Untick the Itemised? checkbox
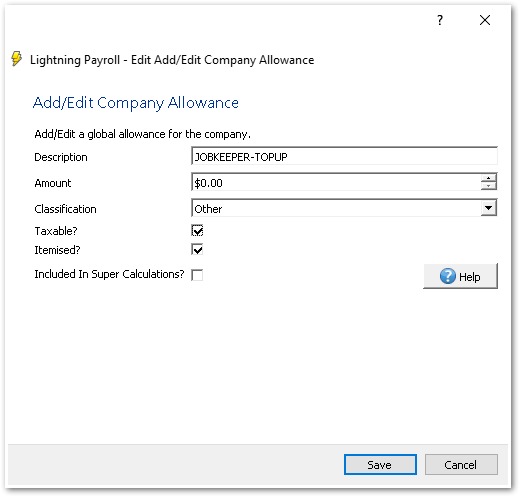The height and width of the screenshot is (497, 520). pos(197,249)
